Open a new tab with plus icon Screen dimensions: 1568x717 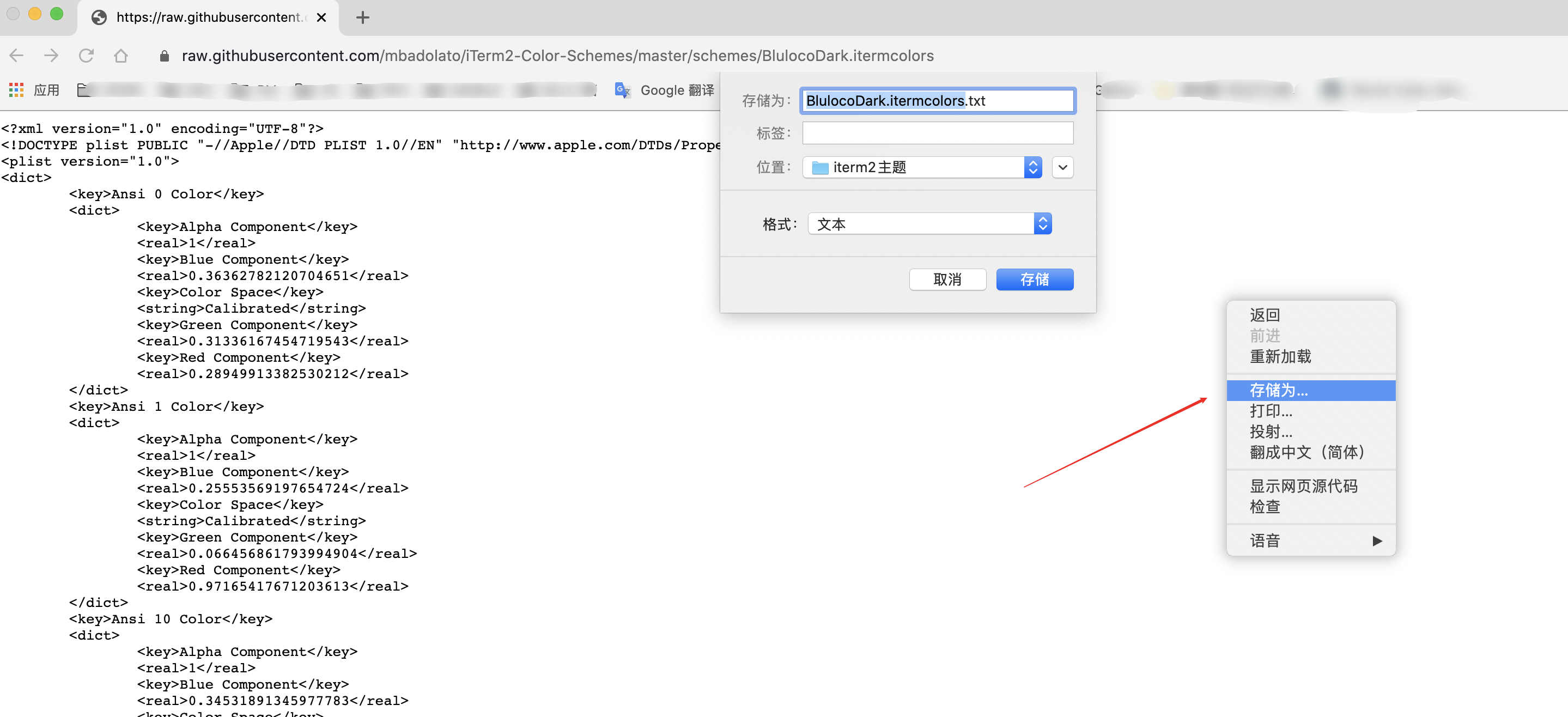tap(362, 17)
